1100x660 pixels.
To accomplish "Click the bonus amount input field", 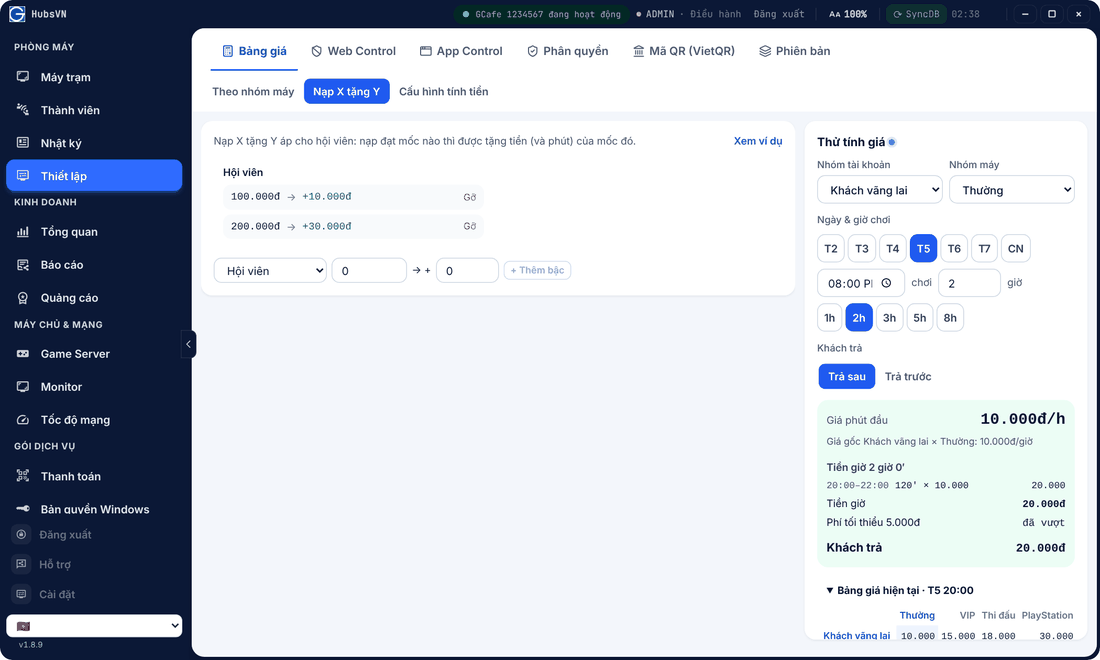I will [x=467, y=271].
